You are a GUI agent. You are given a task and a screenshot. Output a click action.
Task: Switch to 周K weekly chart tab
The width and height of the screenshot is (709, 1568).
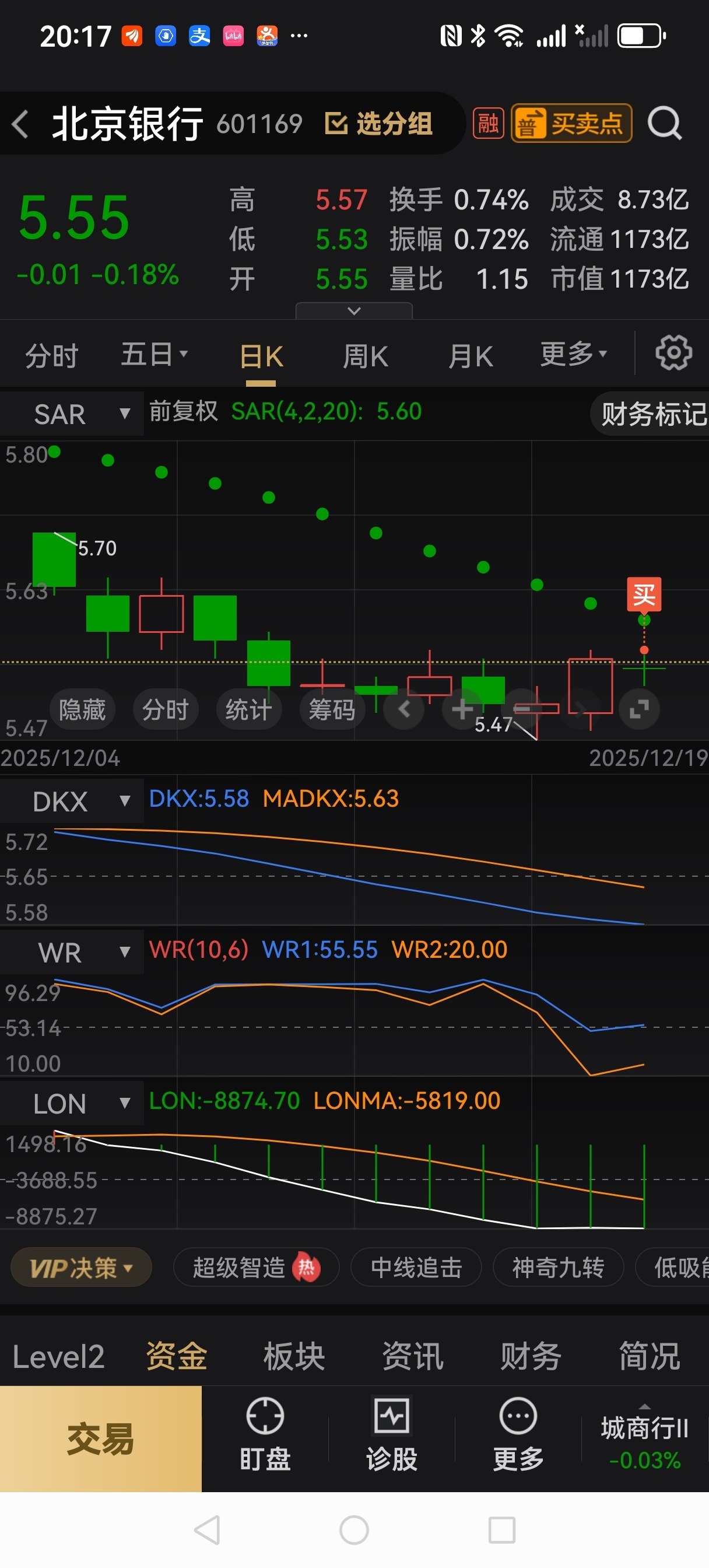[365, 356]
